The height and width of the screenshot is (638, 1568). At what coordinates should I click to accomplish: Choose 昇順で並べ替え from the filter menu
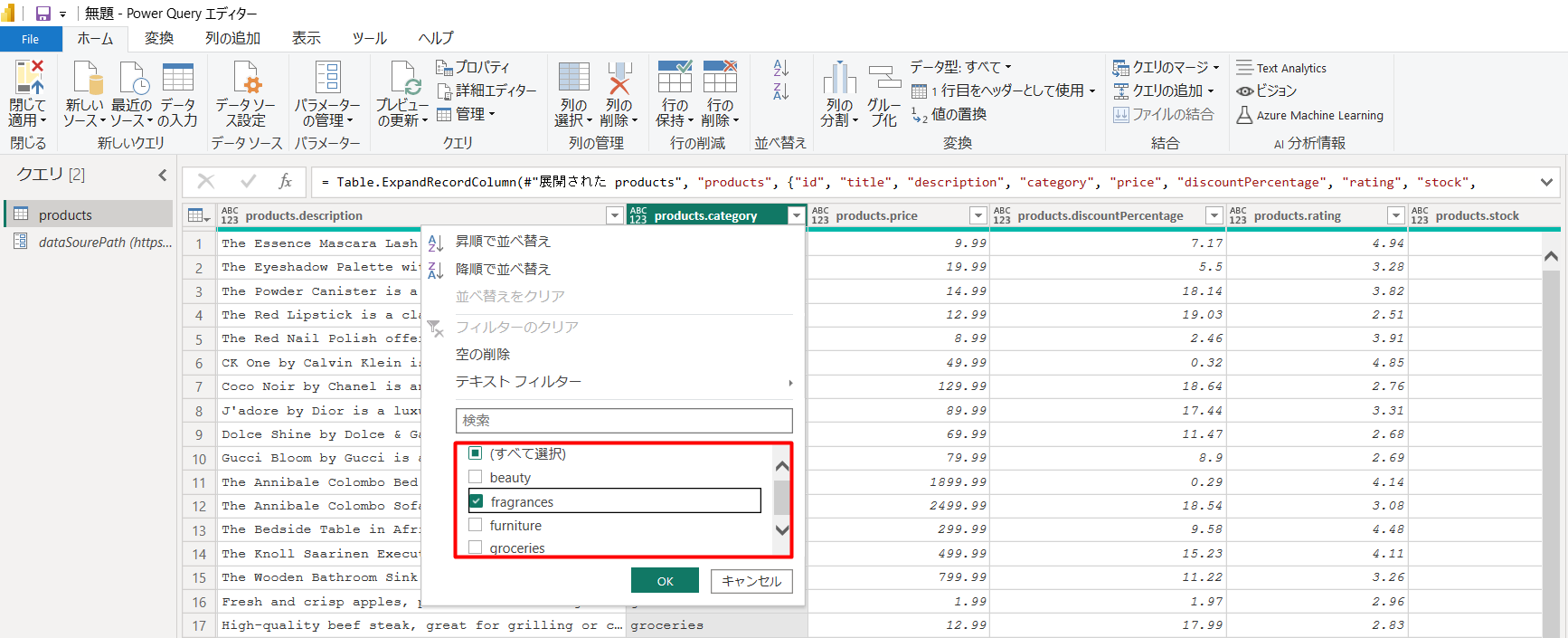503,242
